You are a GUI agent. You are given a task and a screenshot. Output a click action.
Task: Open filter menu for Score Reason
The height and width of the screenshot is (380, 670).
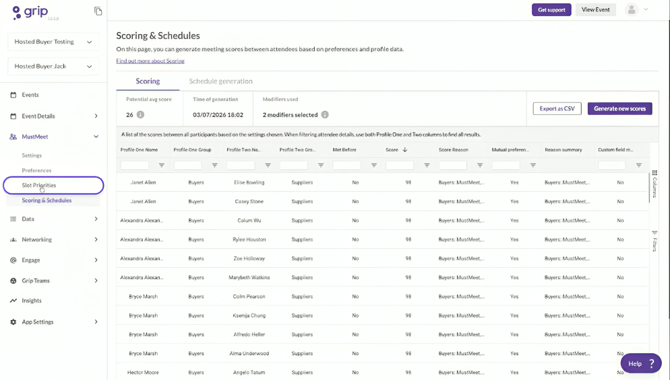pos(479,165)
